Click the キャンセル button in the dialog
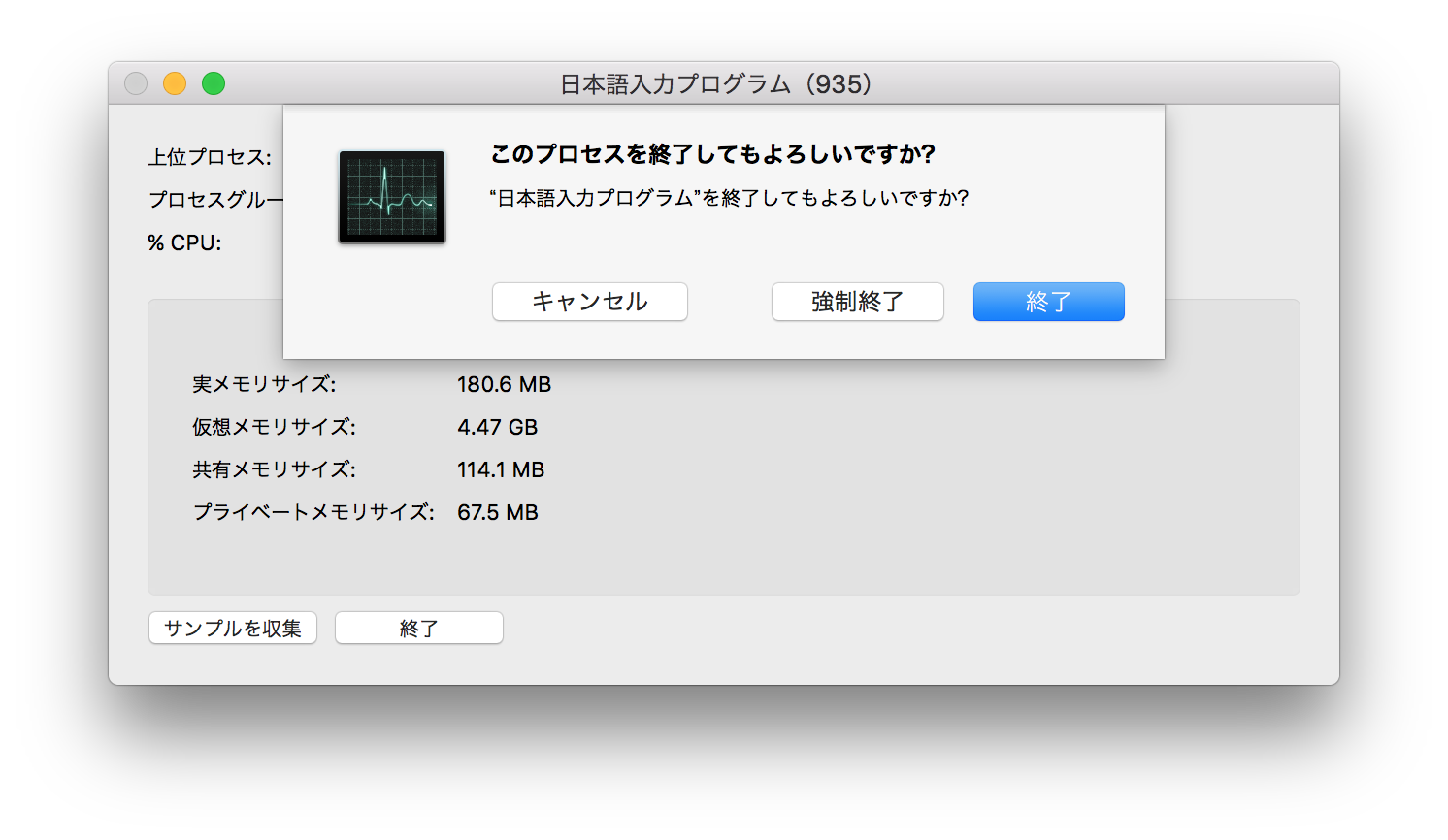Viewport: 1448px width, 840px height. (590, 302)
